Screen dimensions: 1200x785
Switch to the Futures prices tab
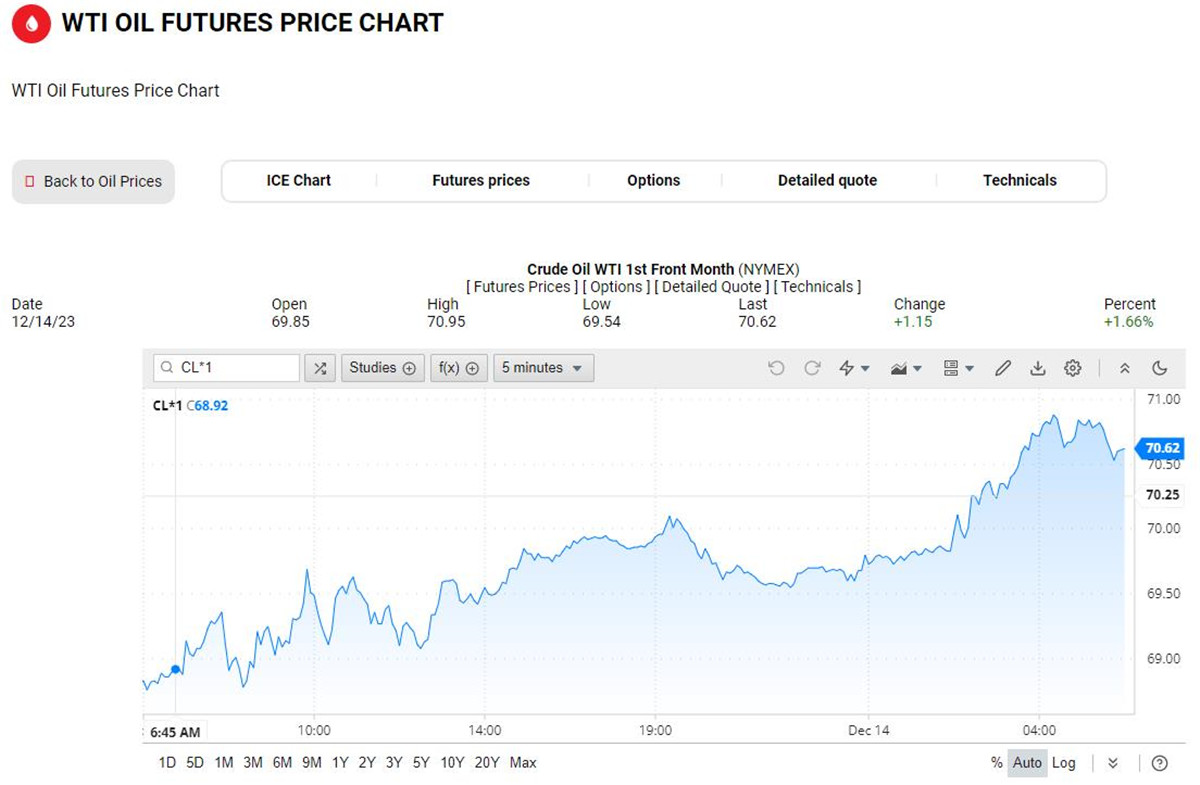point(481,181)
